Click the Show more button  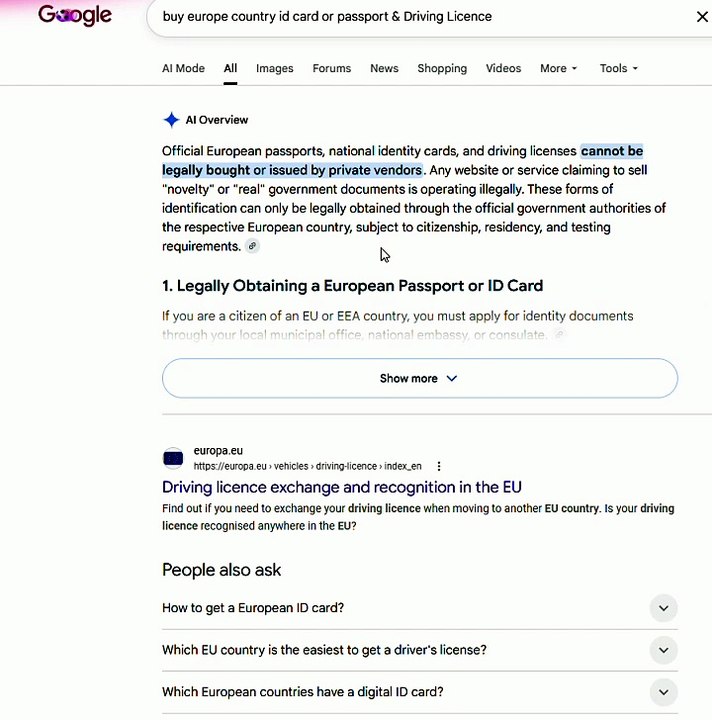[x=420, y=378]
